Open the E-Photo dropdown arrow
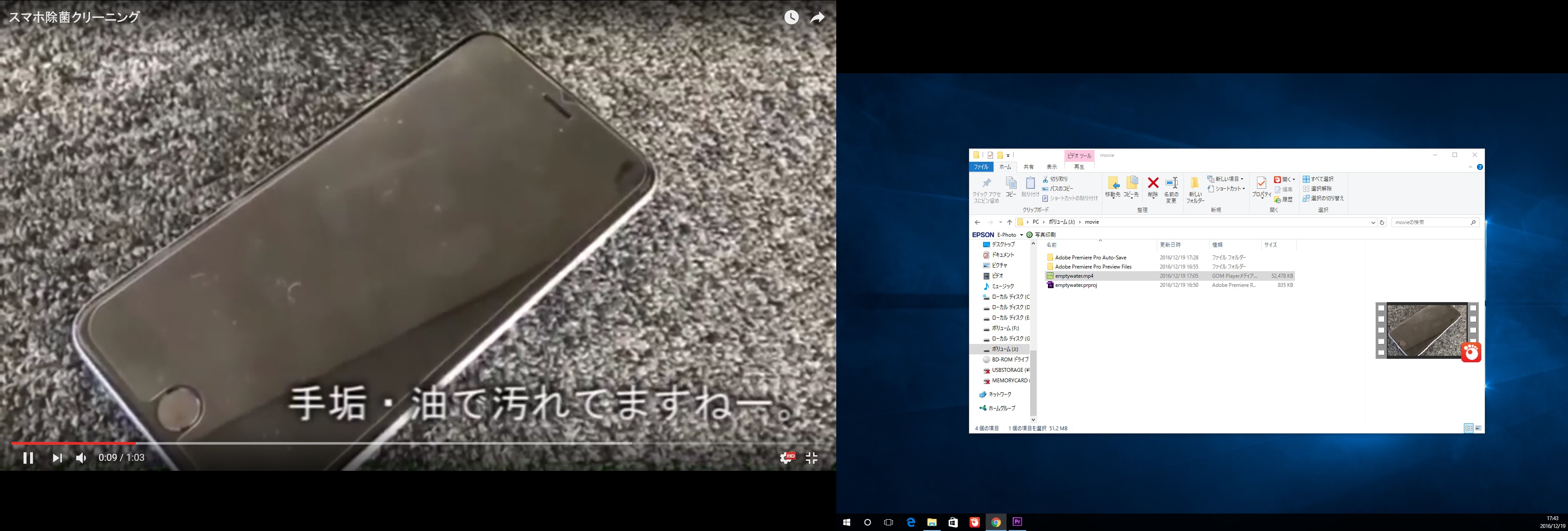The image size is (1568, 531). coord(1021,235)
